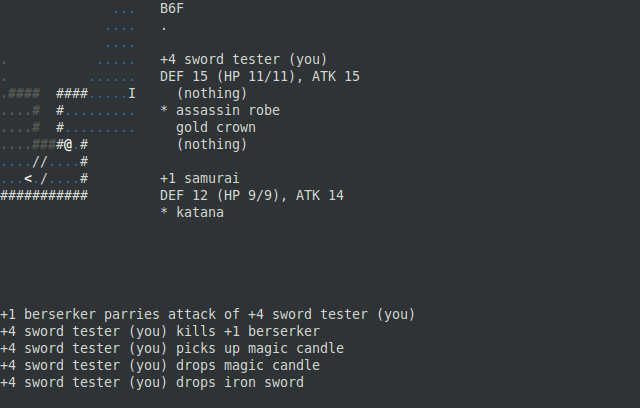Screen dimensions: 640x408
Task: Click the log line 'kills +1 berserker'
Action: (x=160, y=331)
